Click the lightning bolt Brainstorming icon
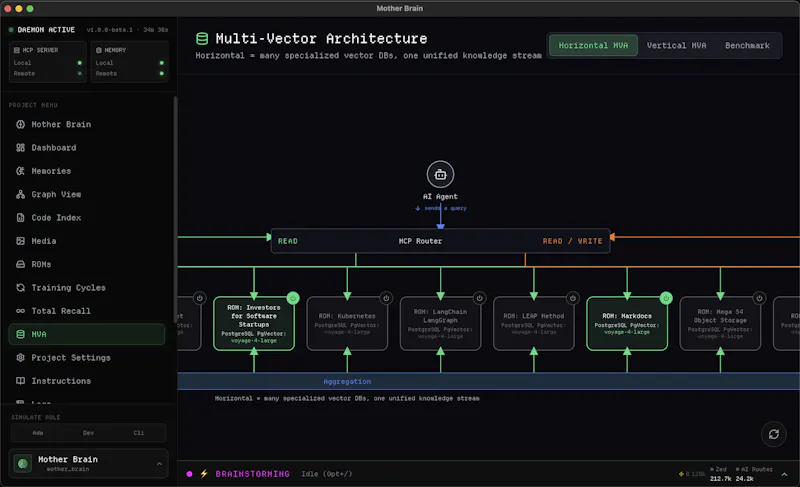This screenshot has height=487, width=800. [x=204, y=474]
